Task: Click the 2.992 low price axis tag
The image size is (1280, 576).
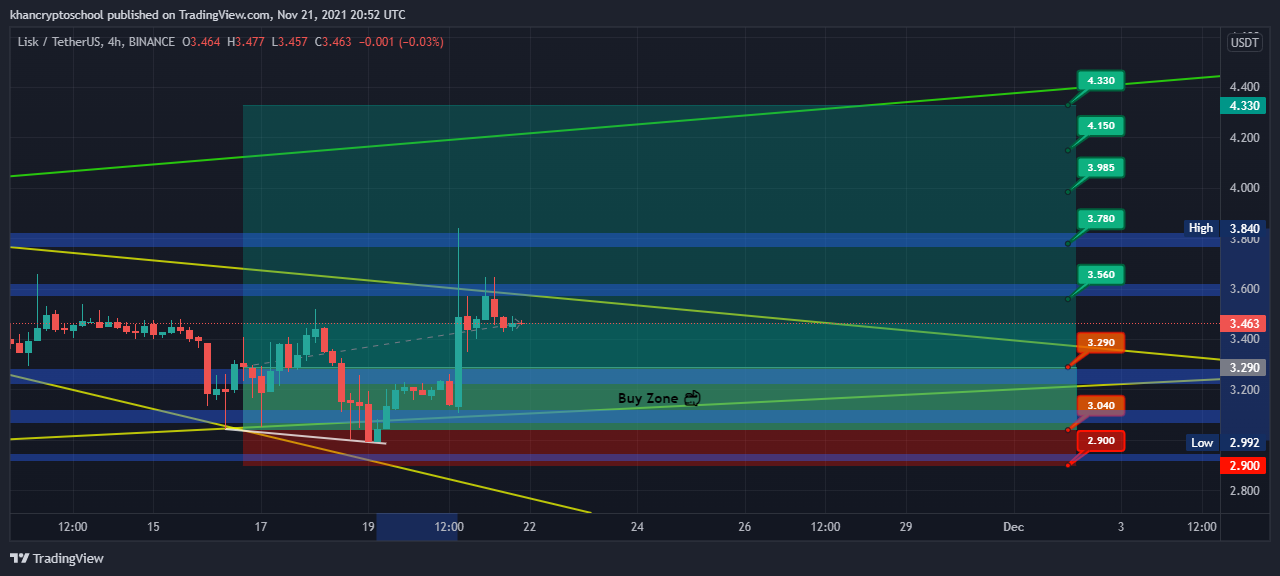Action: pos(1245,443)
